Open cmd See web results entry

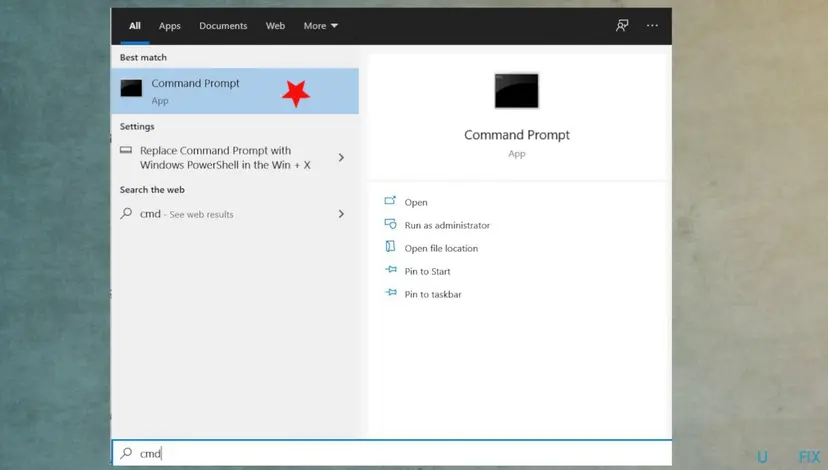235,214
